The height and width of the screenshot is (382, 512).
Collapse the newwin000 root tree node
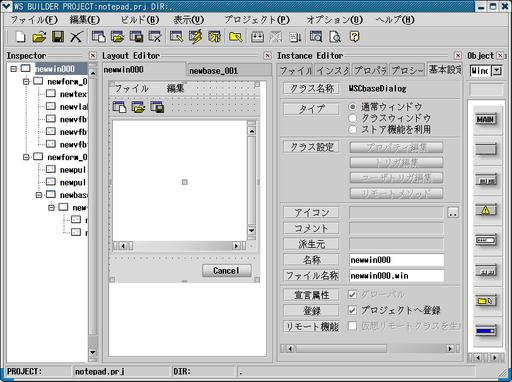pyautogui.click(x=13, y=69)
